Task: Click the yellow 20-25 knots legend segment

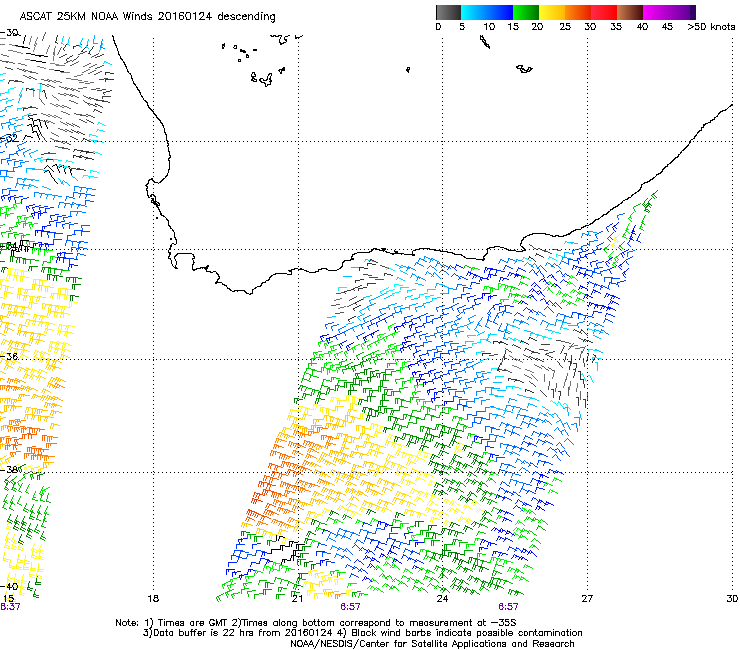Action: click(552, 12)
